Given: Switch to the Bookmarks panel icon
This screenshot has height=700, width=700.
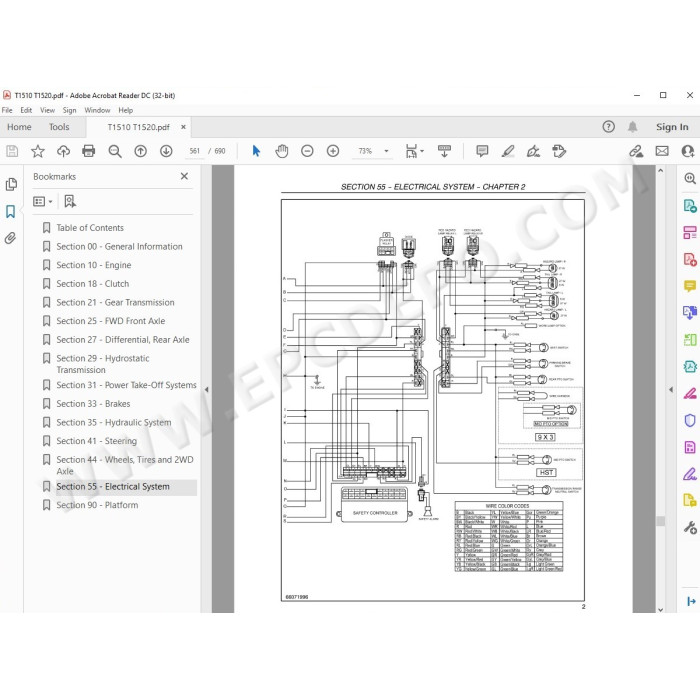Looking at the screenshot, I should [x=11, y=212].
